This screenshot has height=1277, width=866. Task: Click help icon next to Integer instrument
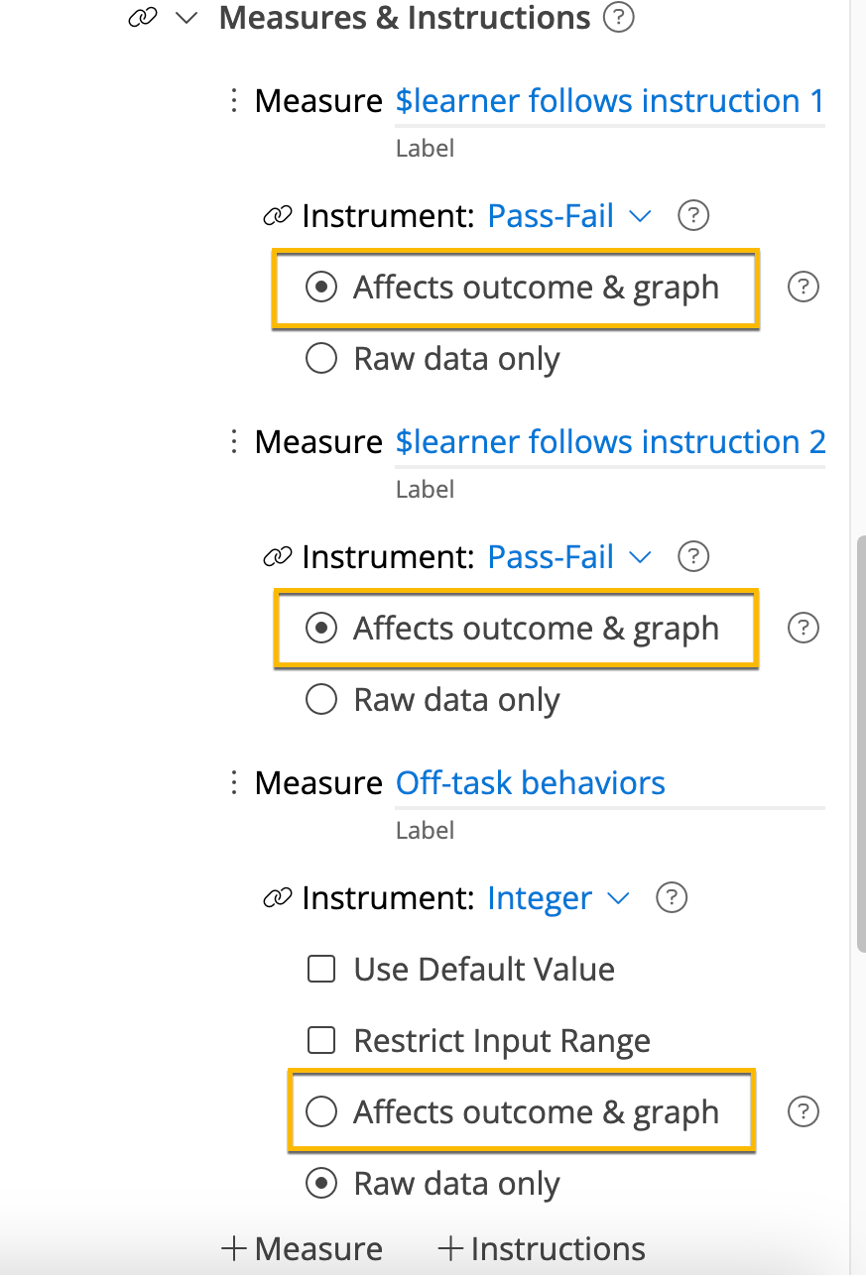(x=671, y=898)
